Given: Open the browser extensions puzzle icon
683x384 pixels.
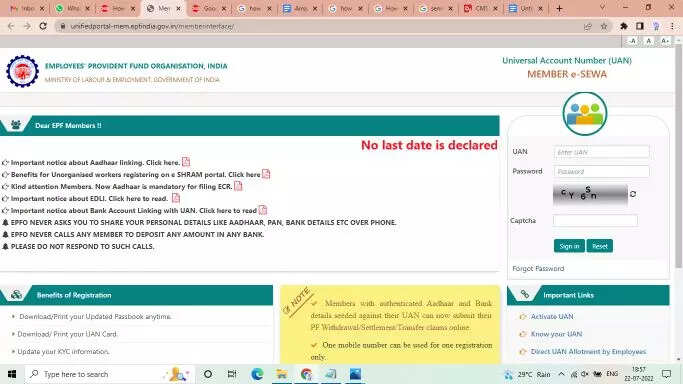Looking at the screenshot, I should point(624,27).
